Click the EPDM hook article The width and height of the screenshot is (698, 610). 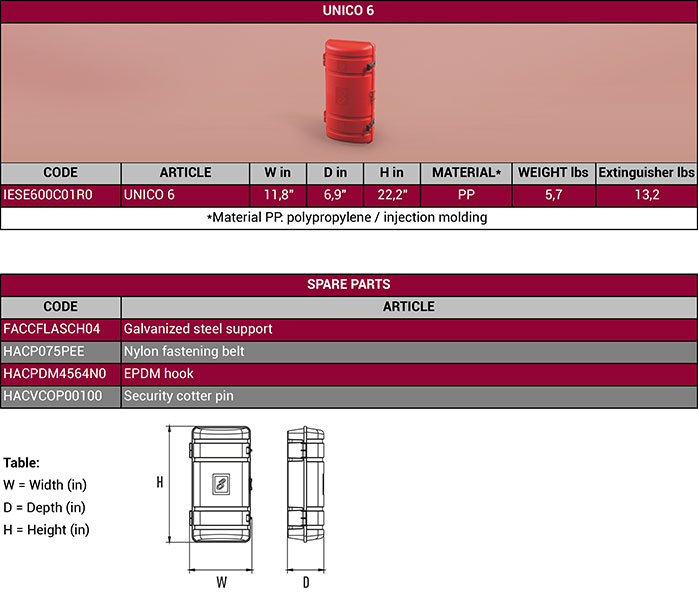pos(158,373)
